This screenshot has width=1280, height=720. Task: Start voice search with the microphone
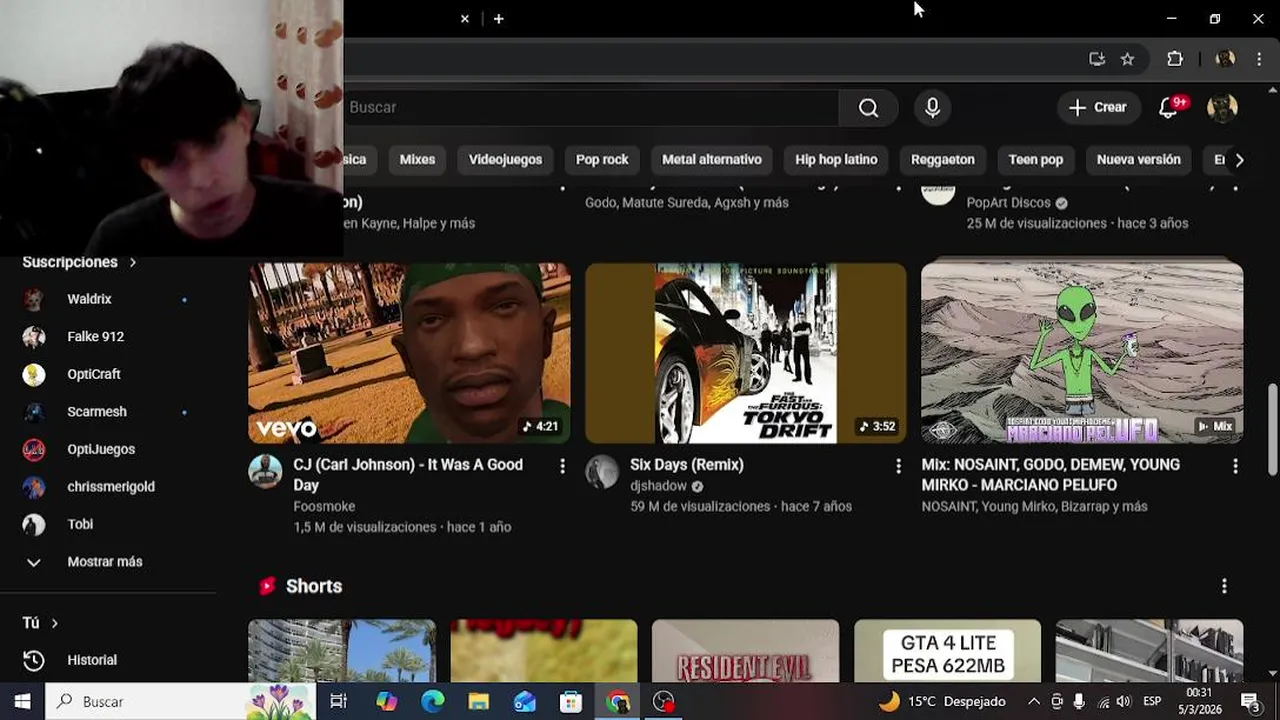[x=932, y=108]
